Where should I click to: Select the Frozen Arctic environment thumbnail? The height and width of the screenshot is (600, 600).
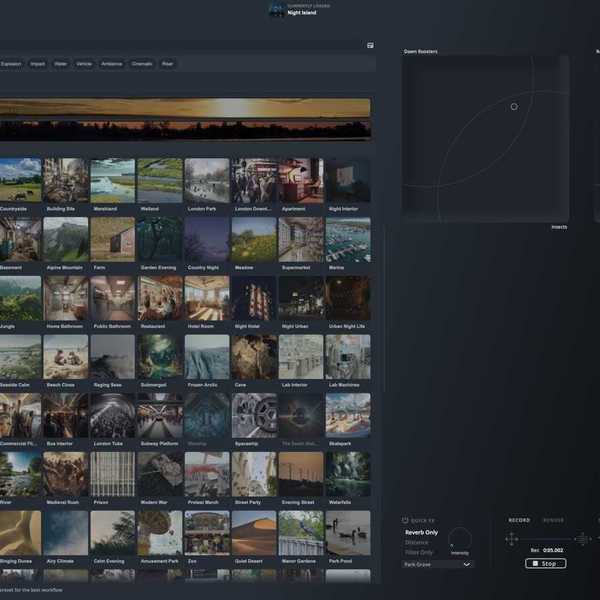click(207, 357)
